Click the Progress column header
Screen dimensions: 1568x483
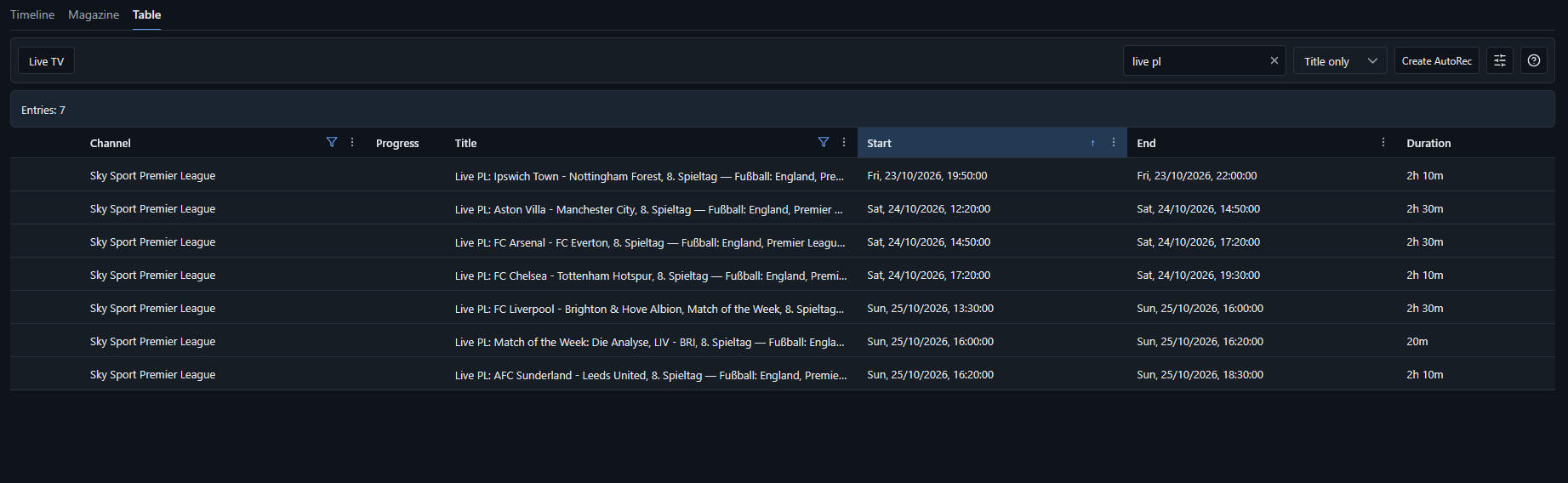coord(397,143)
